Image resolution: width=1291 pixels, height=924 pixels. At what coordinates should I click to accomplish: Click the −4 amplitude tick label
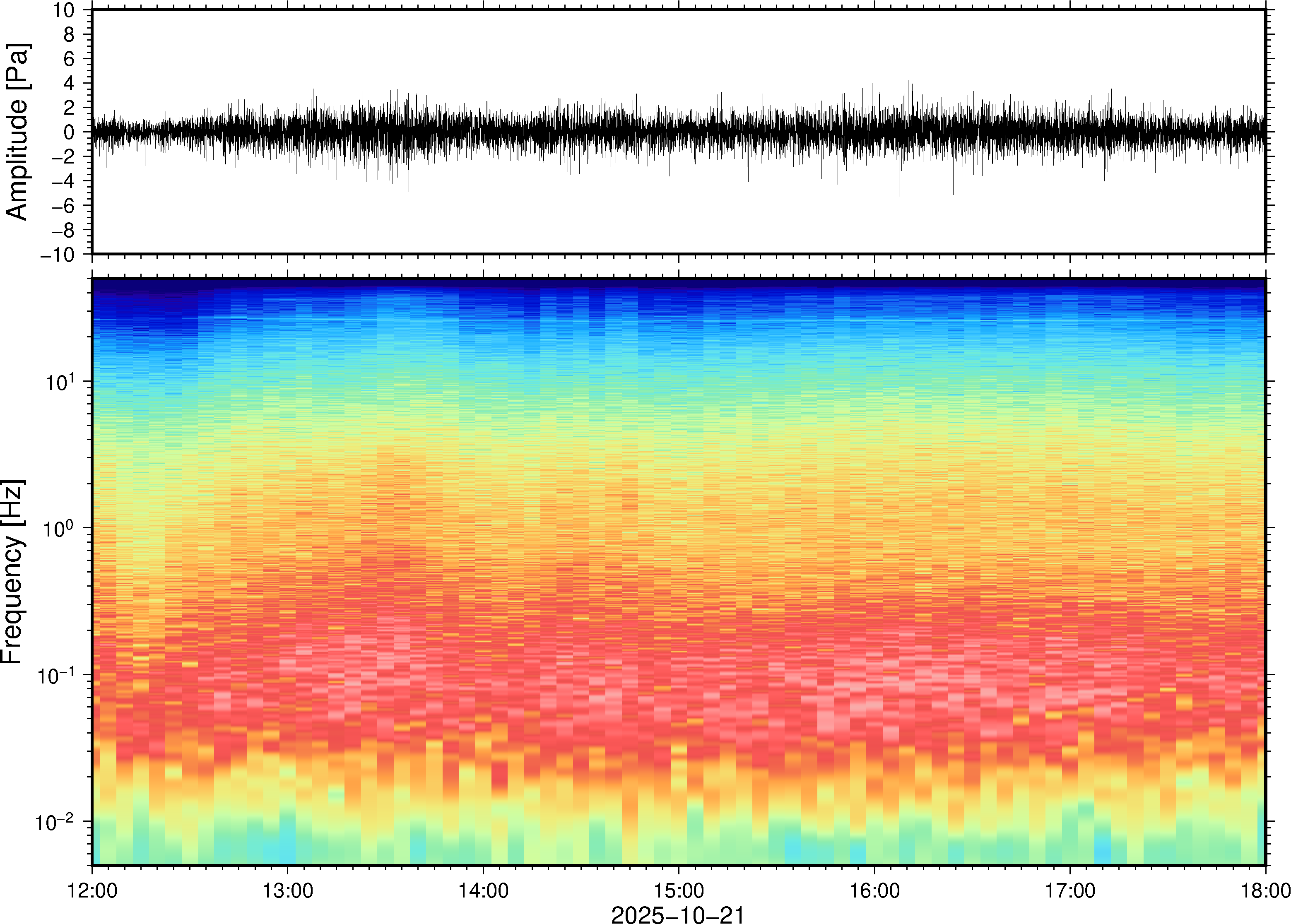tap(63, 181)
